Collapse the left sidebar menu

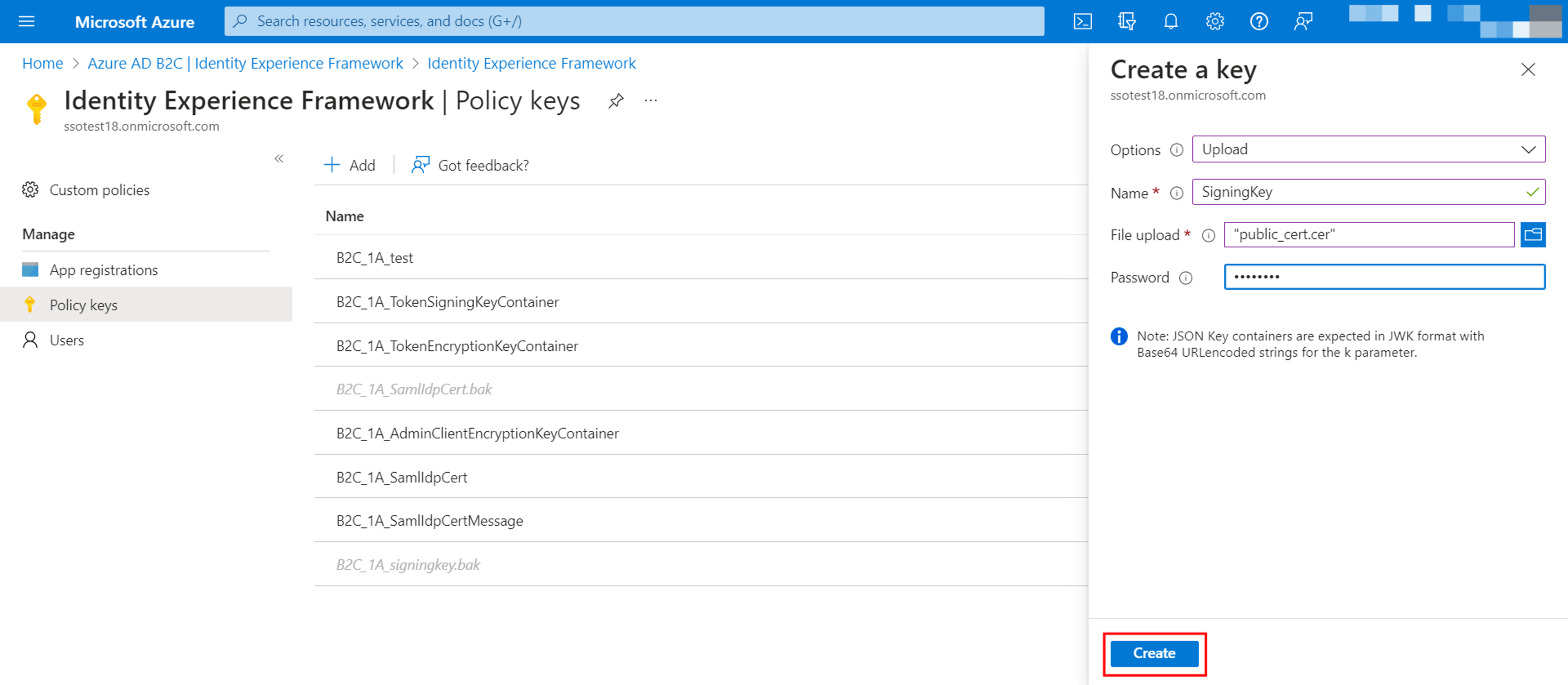pos(279,159)
